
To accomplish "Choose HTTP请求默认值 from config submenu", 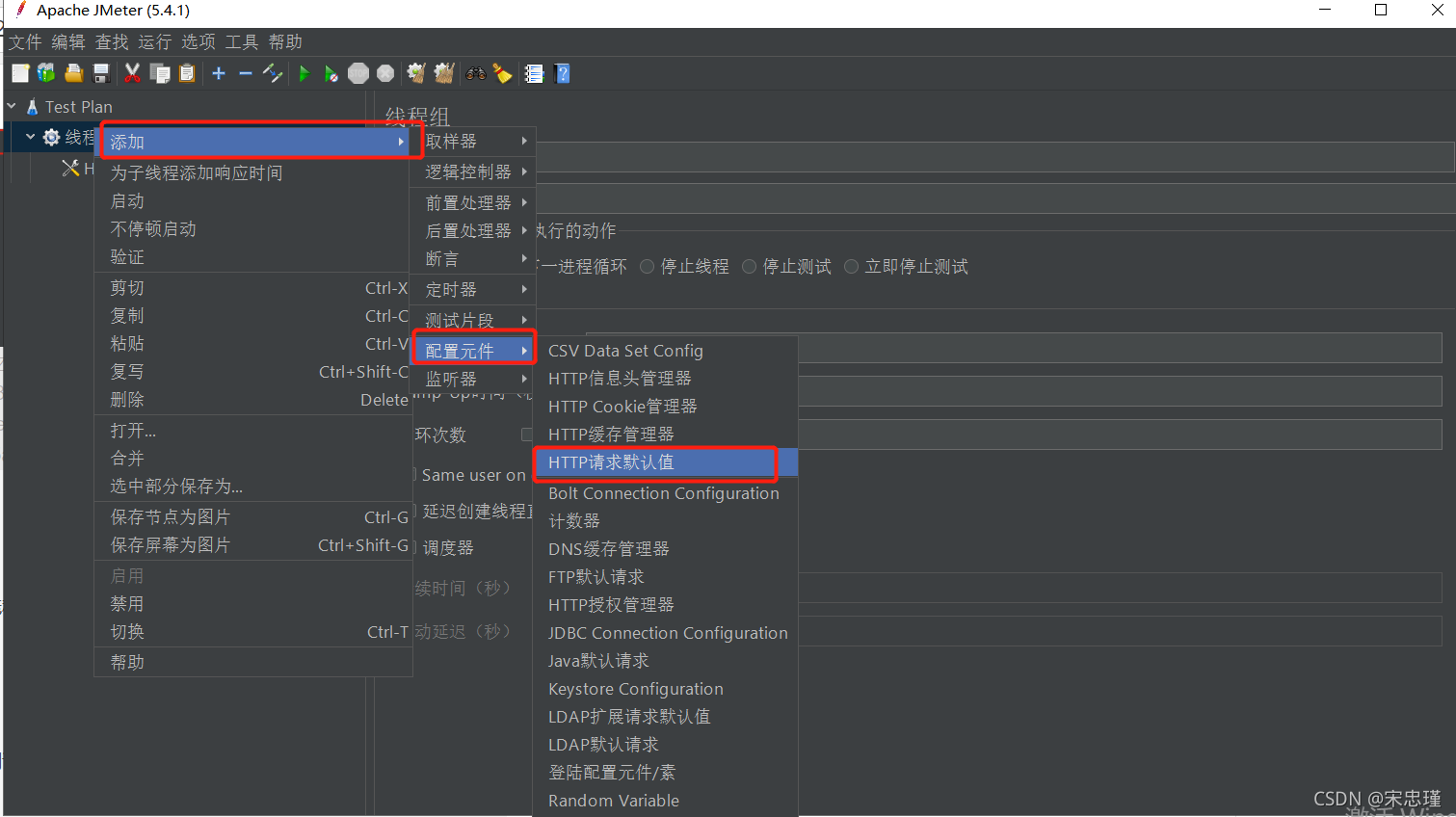I will pyautogui.click(x=665, y=462).
